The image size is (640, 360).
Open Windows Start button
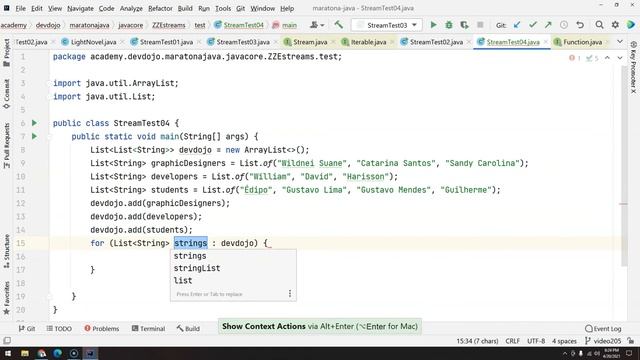8,353
